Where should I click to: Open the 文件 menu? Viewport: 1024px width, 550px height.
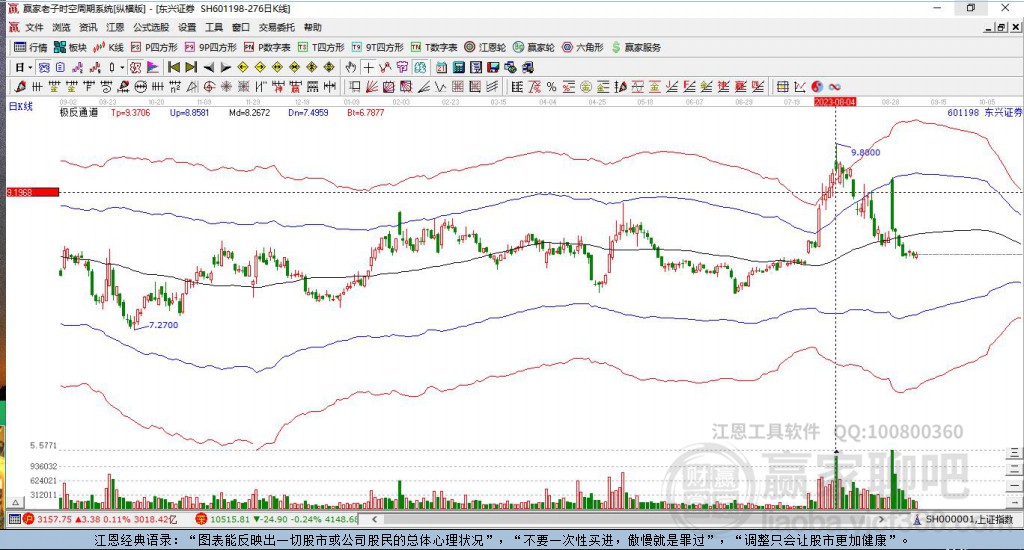click(34, 27)
